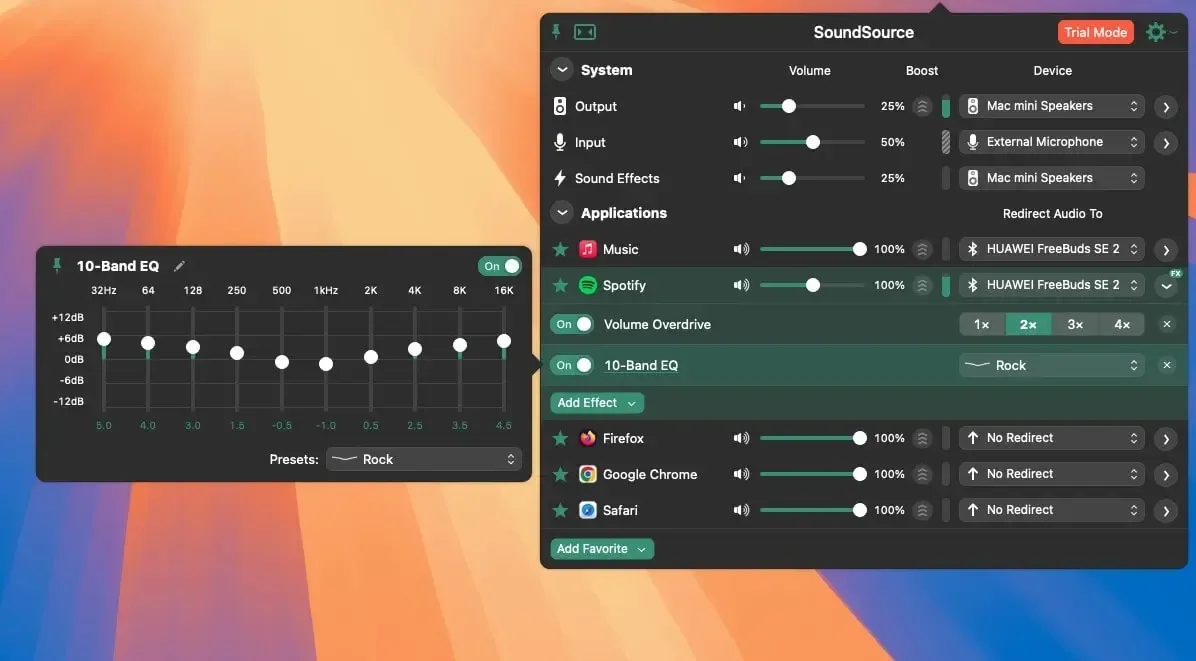Collapse the System section
Screen dimensions: 1196x661
tap(562, 69)
